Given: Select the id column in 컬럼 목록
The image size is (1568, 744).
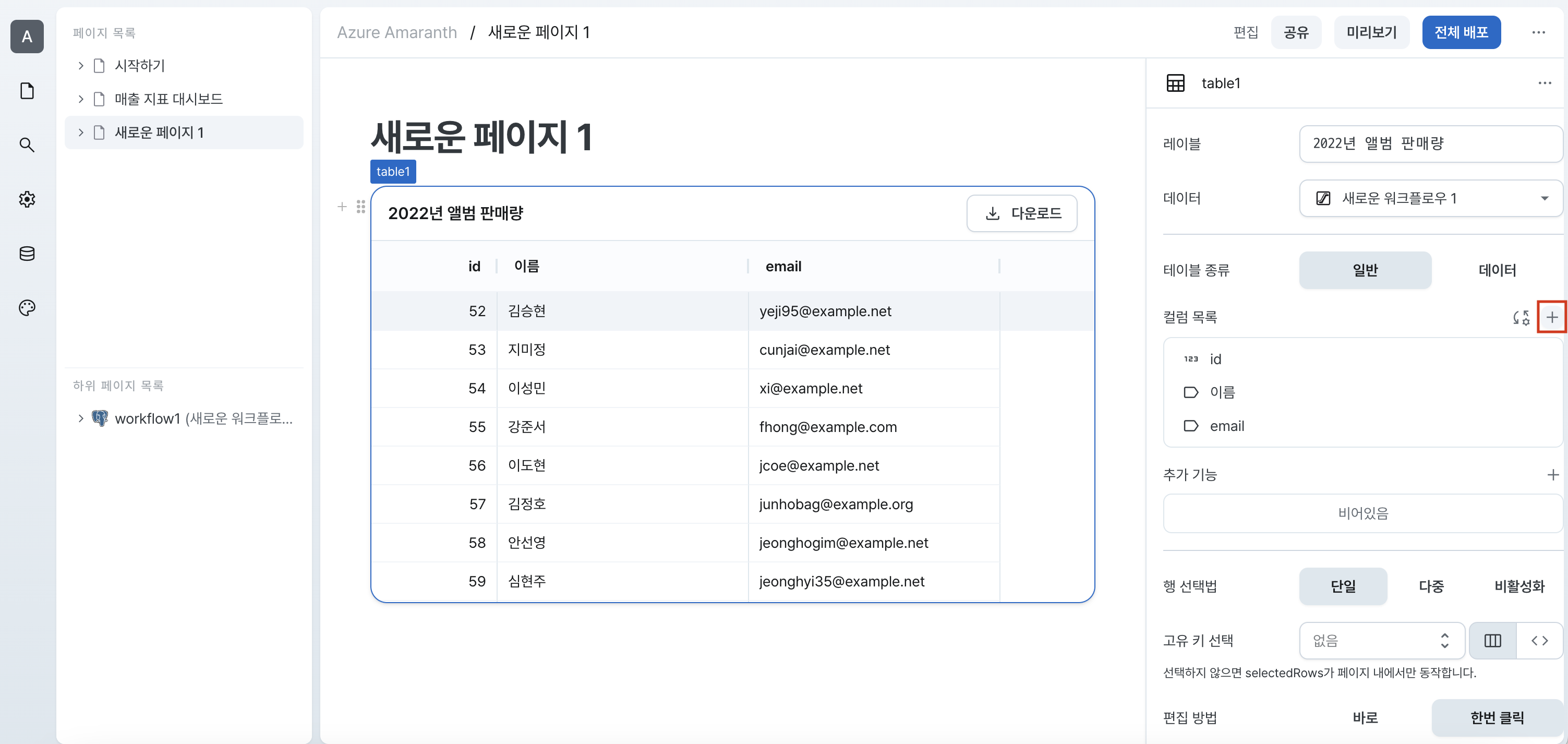Looking at the screenshot, I should click(1362, 359).
